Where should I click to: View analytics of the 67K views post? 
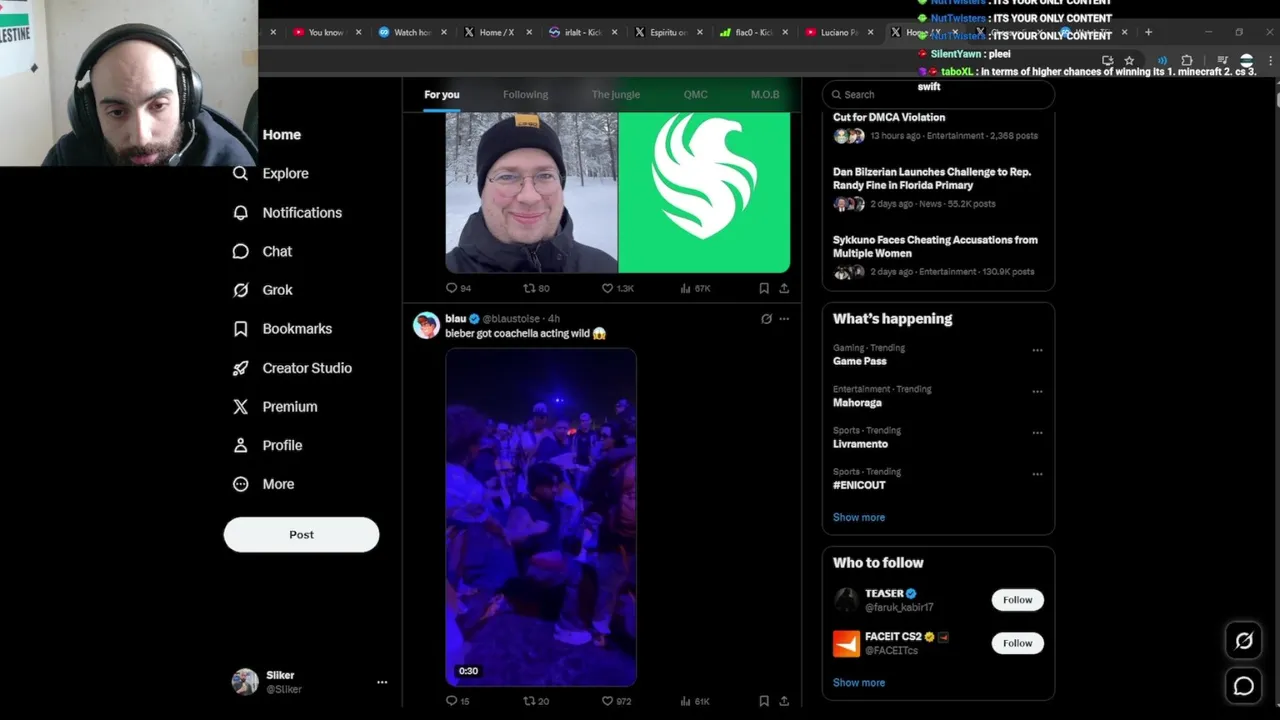coord(695,288)
